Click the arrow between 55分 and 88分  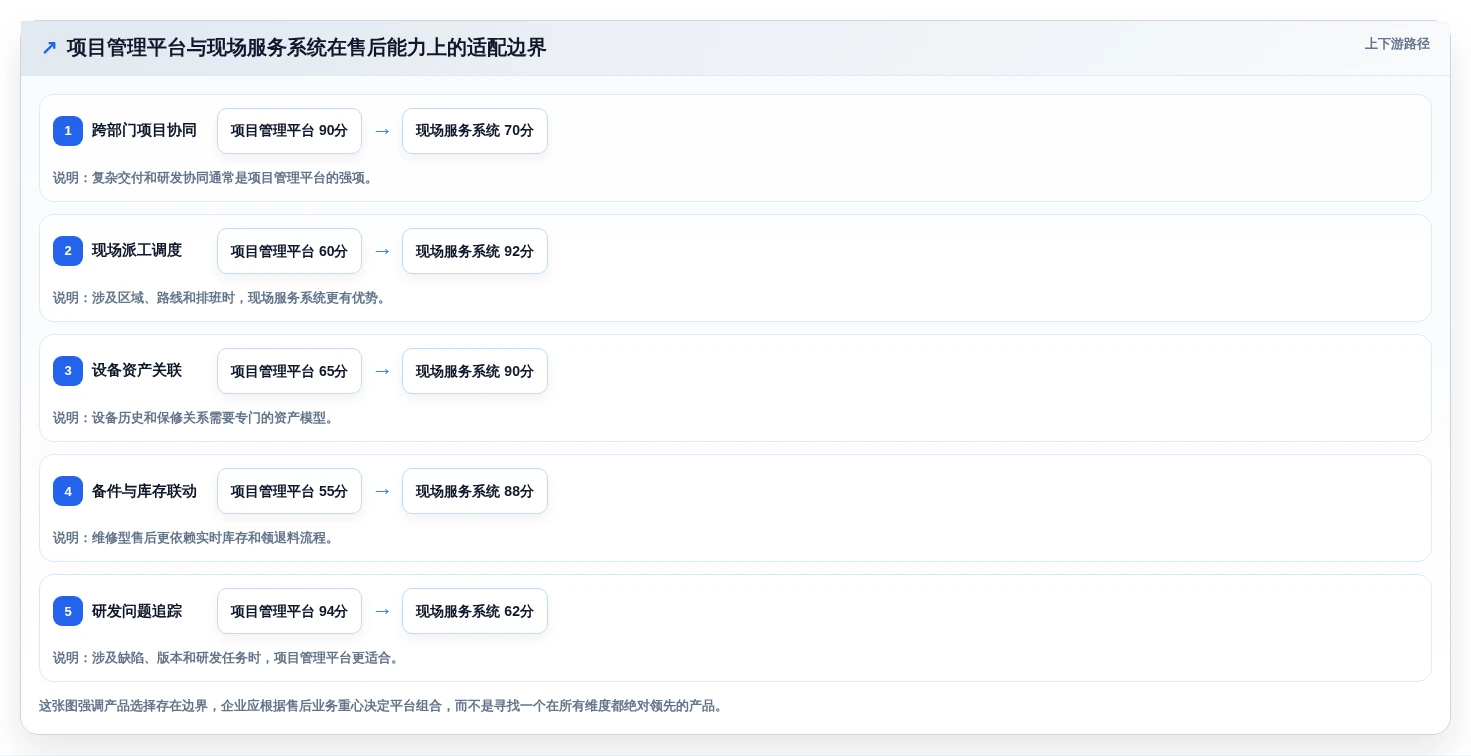tap(382, 491)
